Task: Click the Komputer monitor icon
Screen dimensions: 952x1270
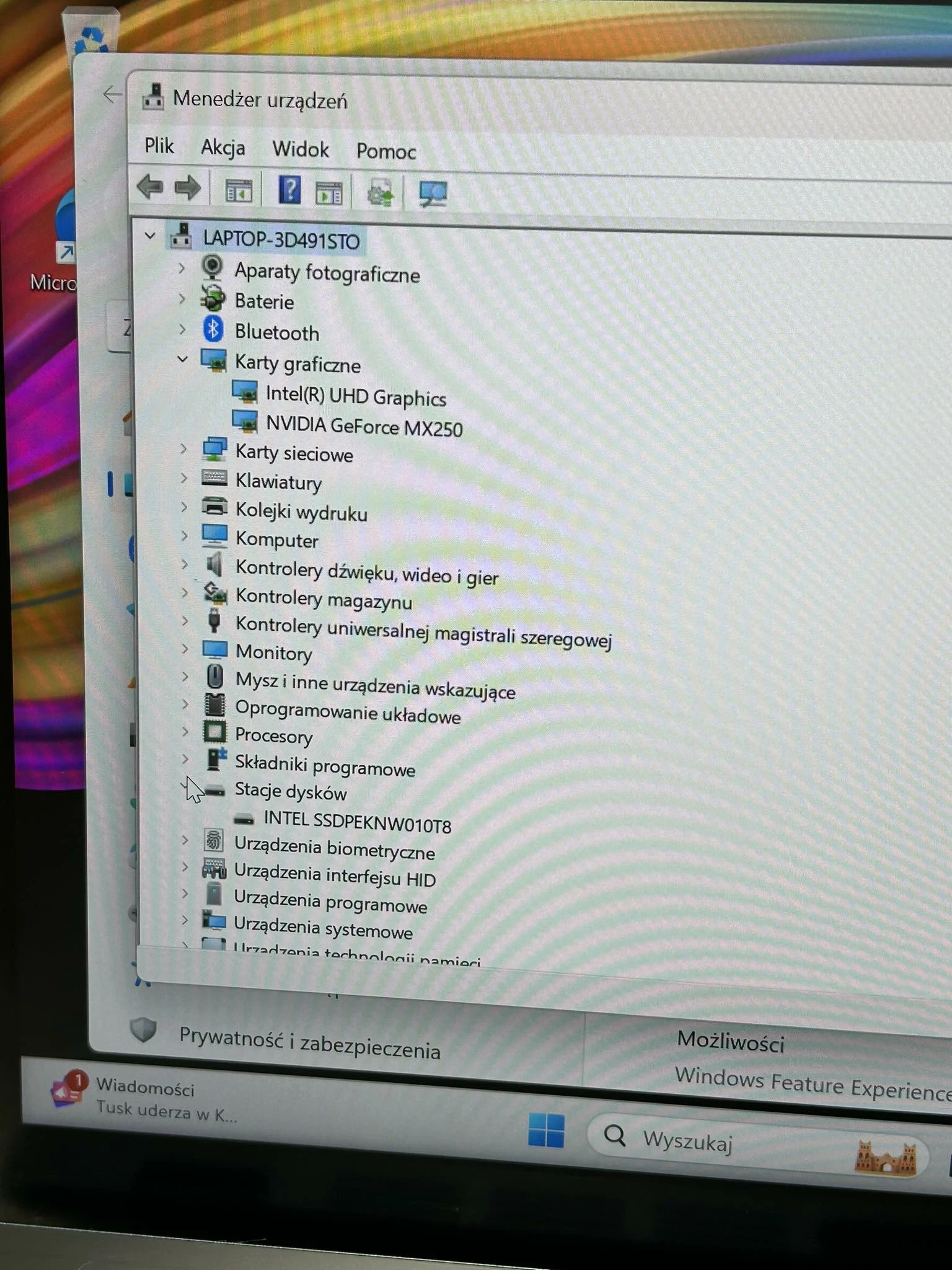Action: tap(214, 535)
